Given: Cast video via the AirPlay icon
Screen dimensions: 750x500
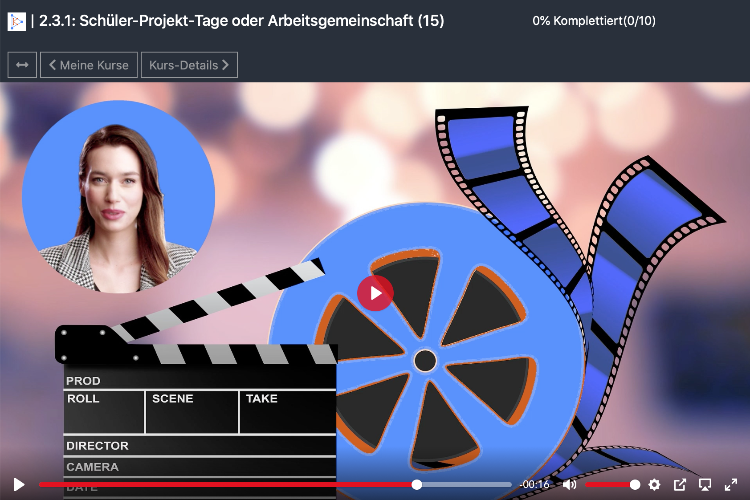Looking at the screenshot, I should (x=705, y=485).
